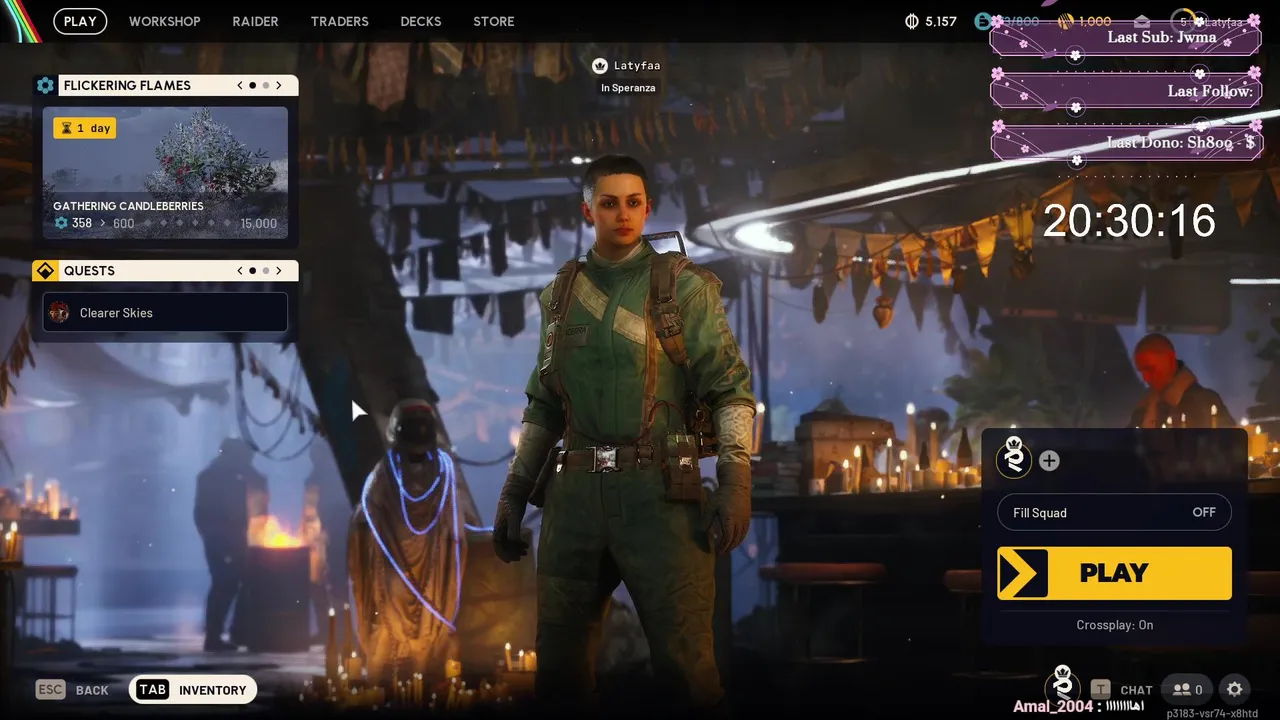The height and width of the screenshot is (720, 1280).
Task: Open the Workshop tab
Action: (x=165, y=21)
